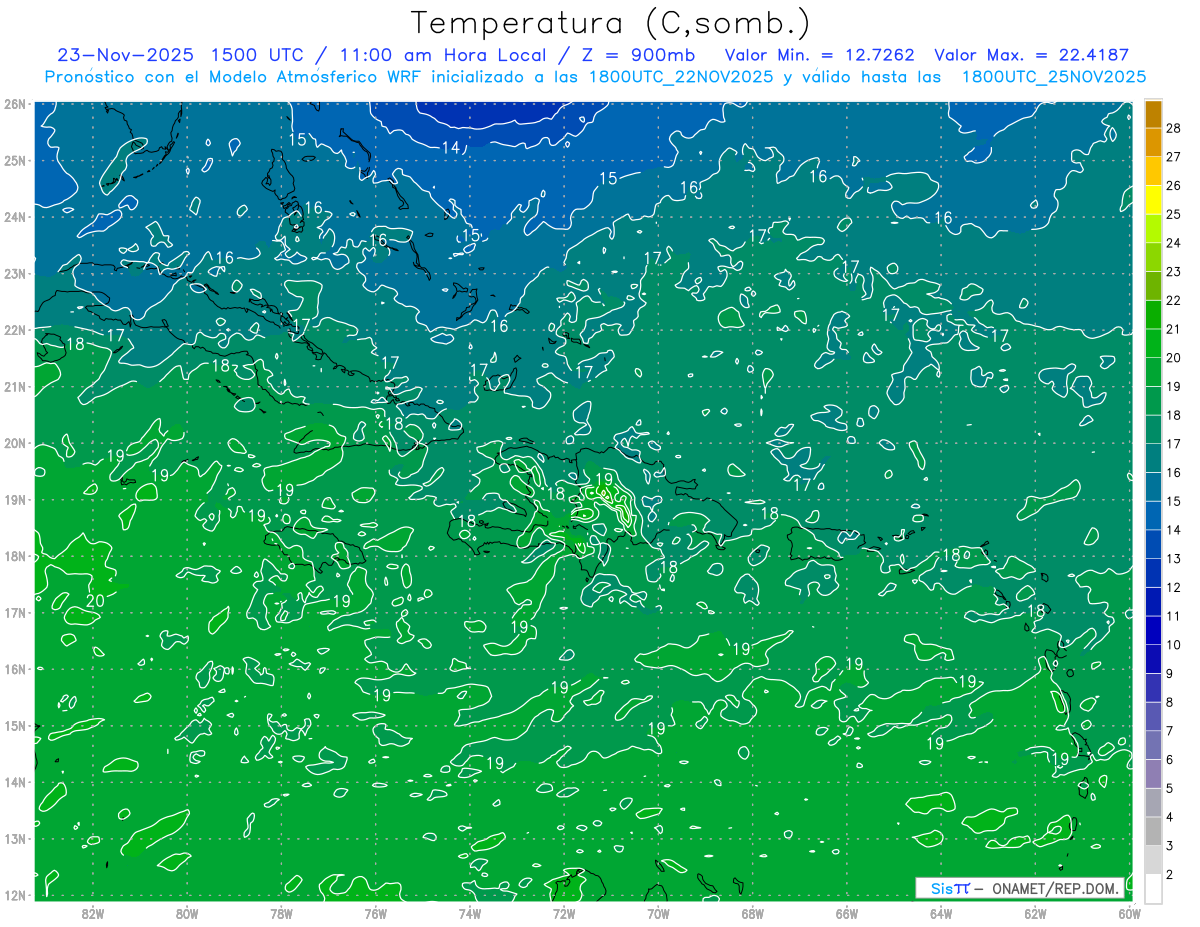
Task: Click the 62W longitude axis label
Action: click(1035, 913)
